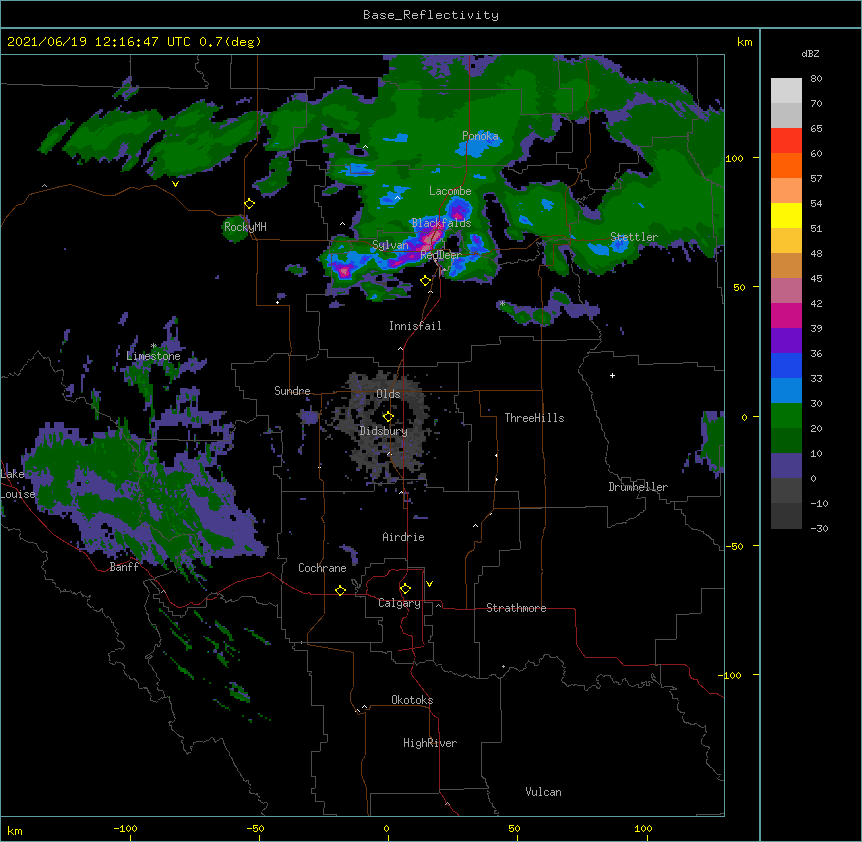The image size is (862, 842).
Task: Click the yellow diamond marker south of RedDeer
Action: [425, 281]
